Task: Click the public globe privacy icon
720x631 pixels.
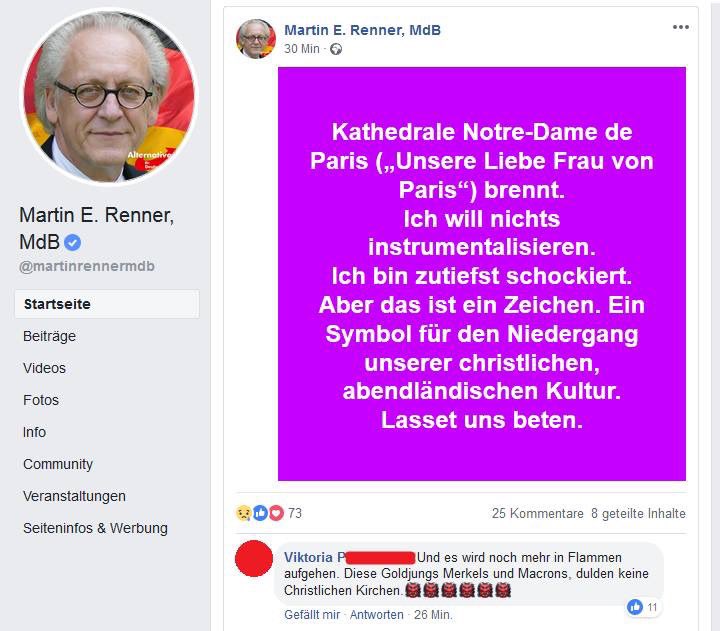Action: [x=336, y=49]
